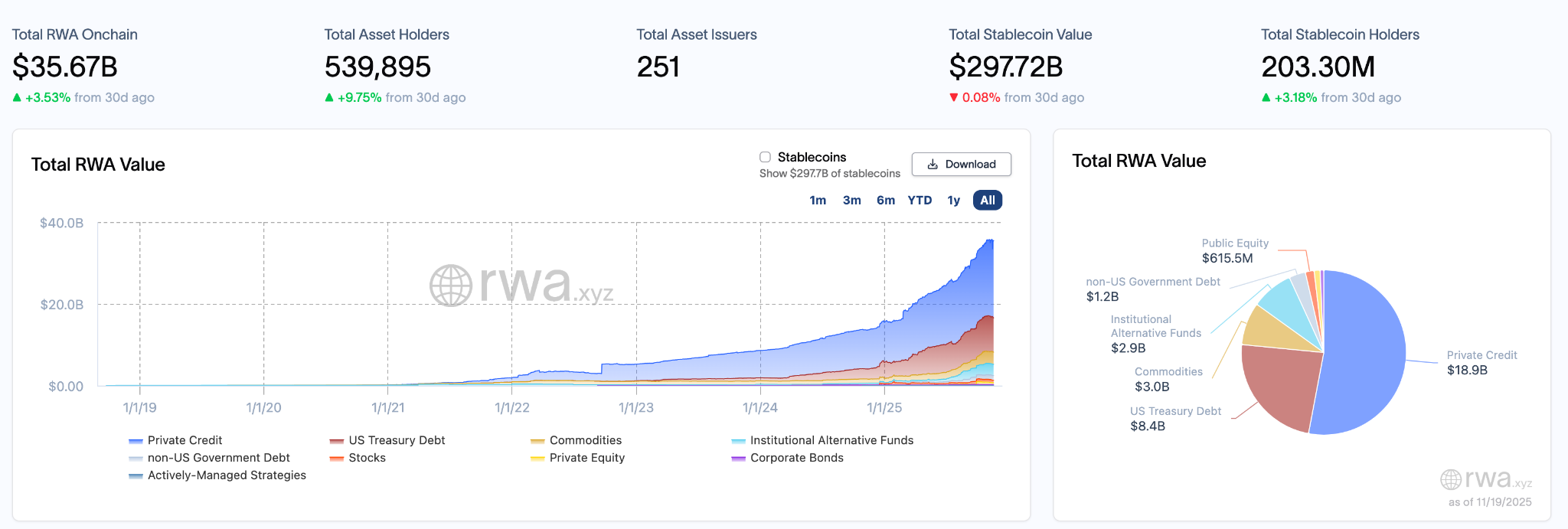Select the All time range
Viewport: 1568px width, 529px height.
pos(988,201)
